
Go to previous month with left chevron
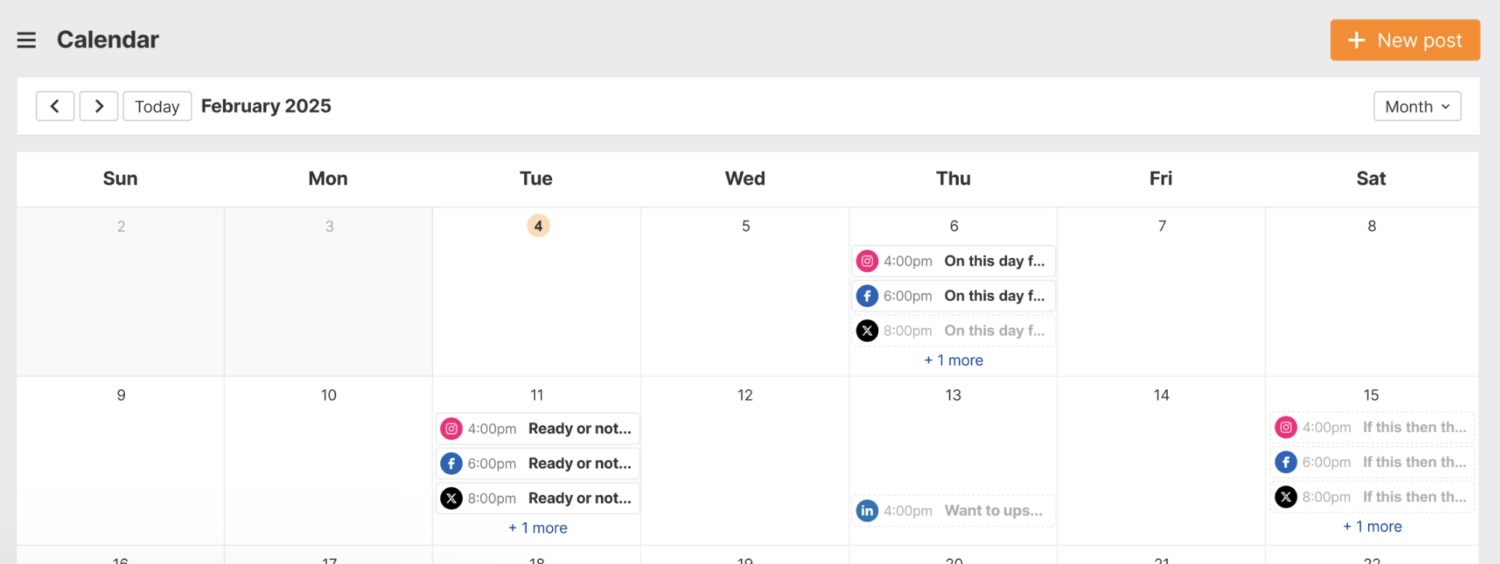click(55, 106)
